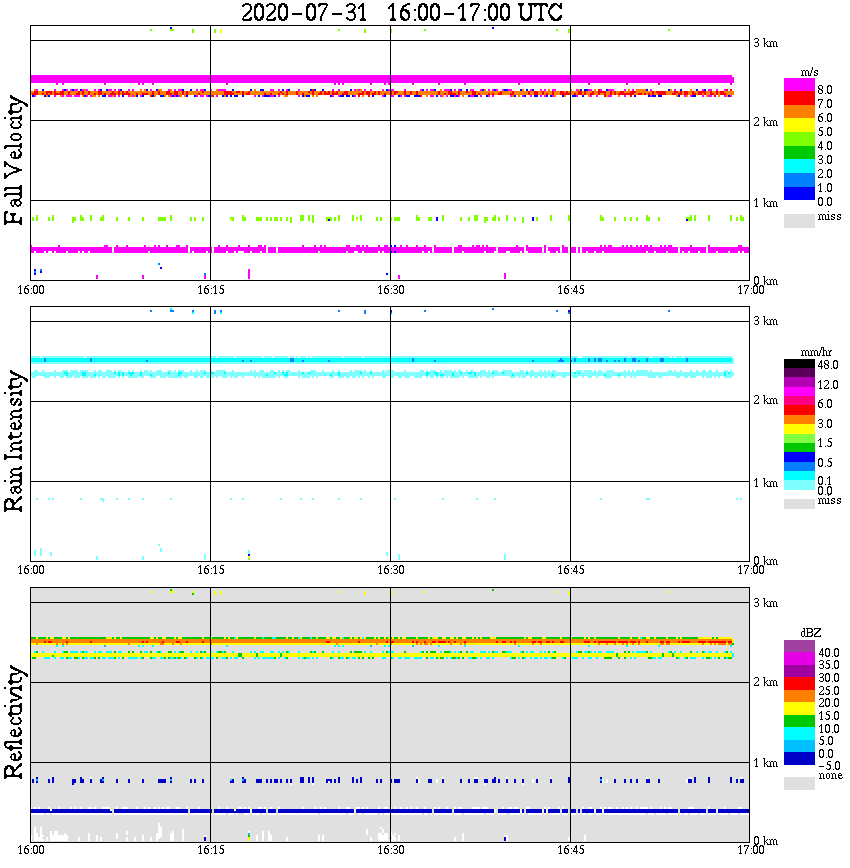Click the "16:15" tick under the Fall Velocity plot

pyautogui.click(x=211, y=290)
